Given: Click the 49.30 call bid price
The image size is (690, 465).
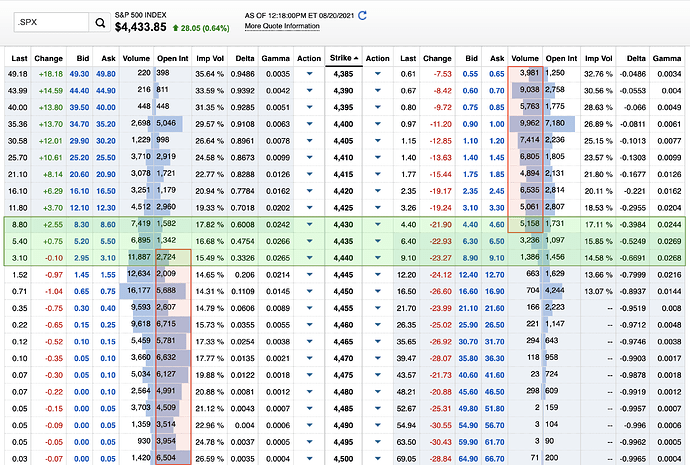Looking at the screenshot, I should click(77, 74).
